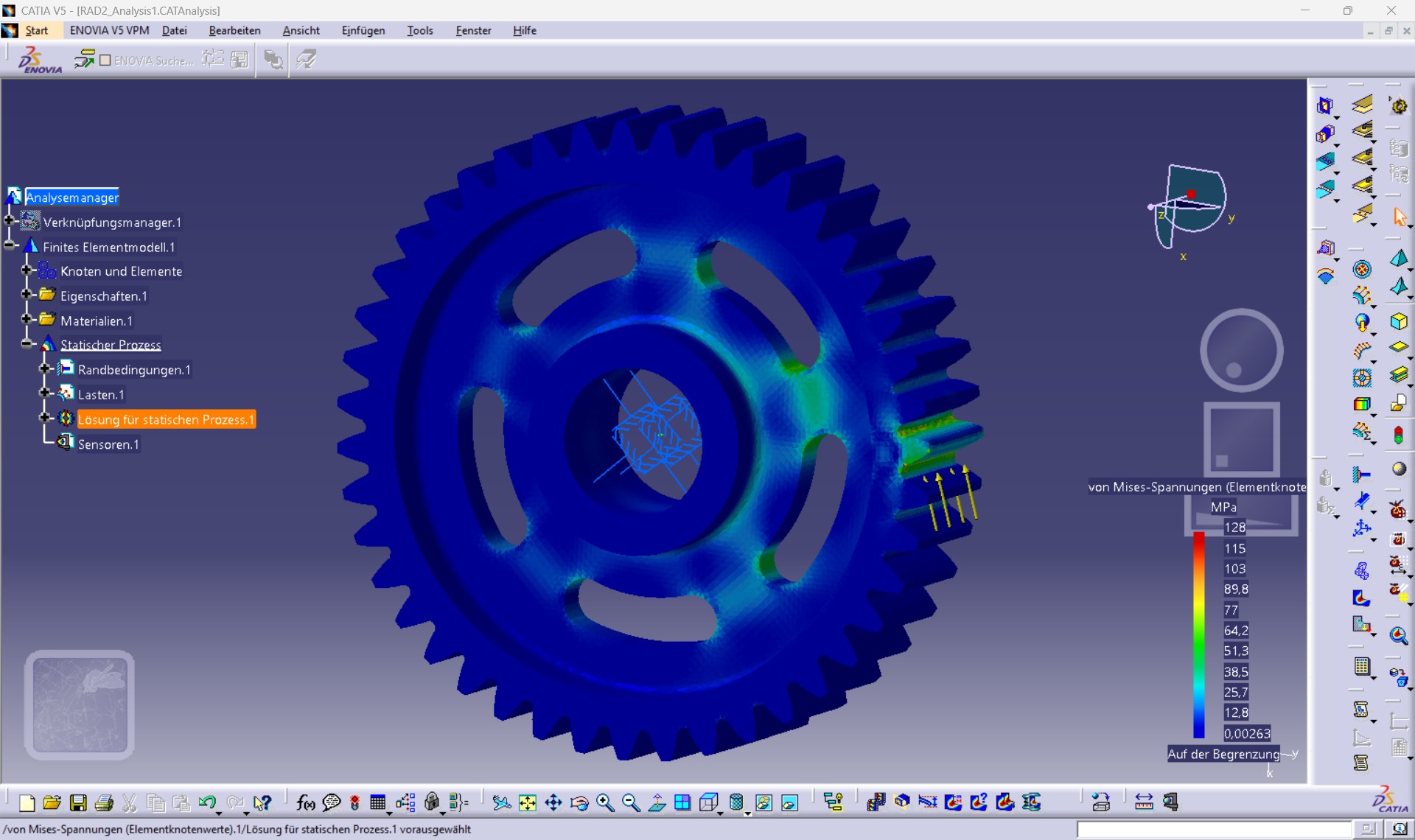This screenshot has width=1415, height=840.
Task: Click the von Mises color scale bar
Action: (1199, 634)
